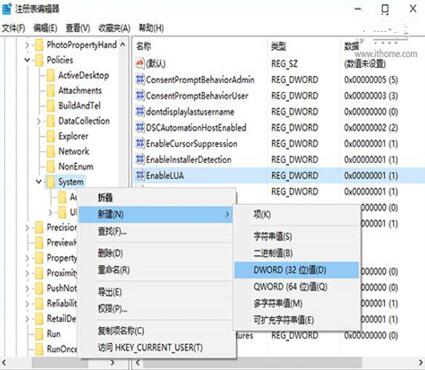Viewport: 425px width, 370px height.
Task: Select 二进制值(B) in the submenu
Action: (297, 253)
